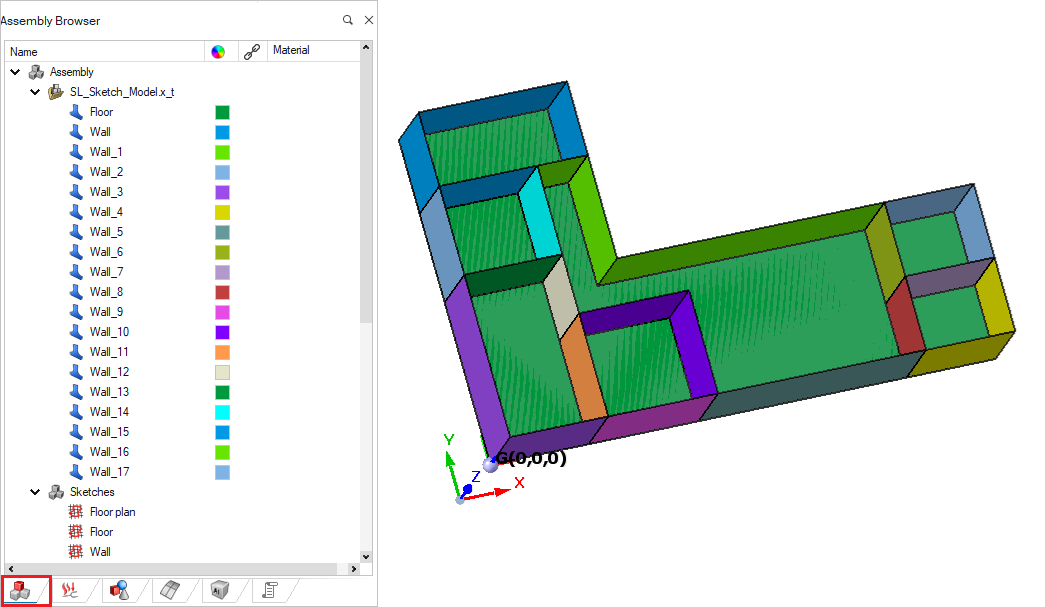The image size is (1045, 607).
Task: Select the Floor part in the tree
Action: tap(101, 112)
